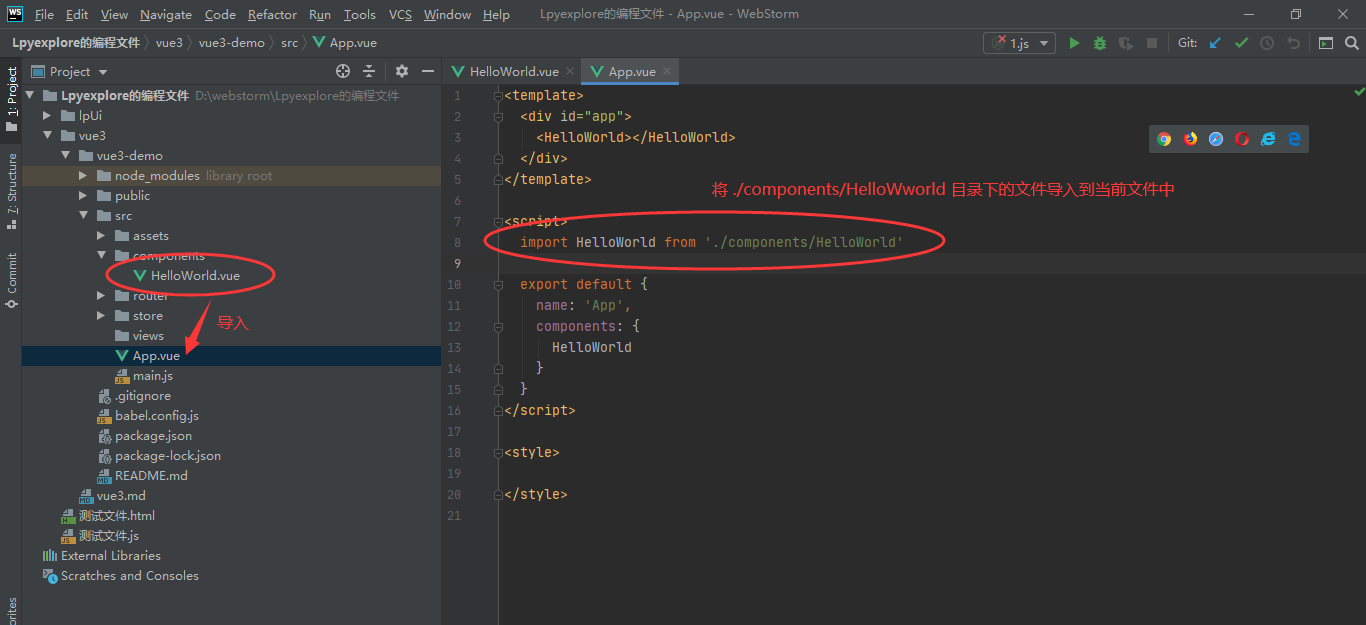Click src in the breadcrumb
This screenshot has height=625, width=1366.
coord(289,43)
